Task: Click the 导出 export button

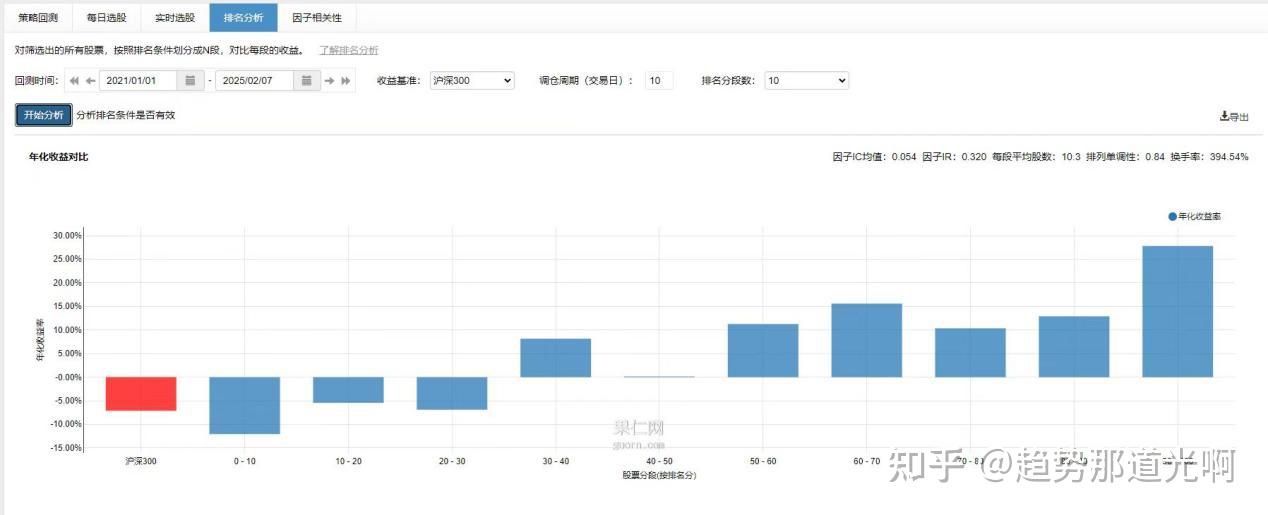Action: (1234, 117)
